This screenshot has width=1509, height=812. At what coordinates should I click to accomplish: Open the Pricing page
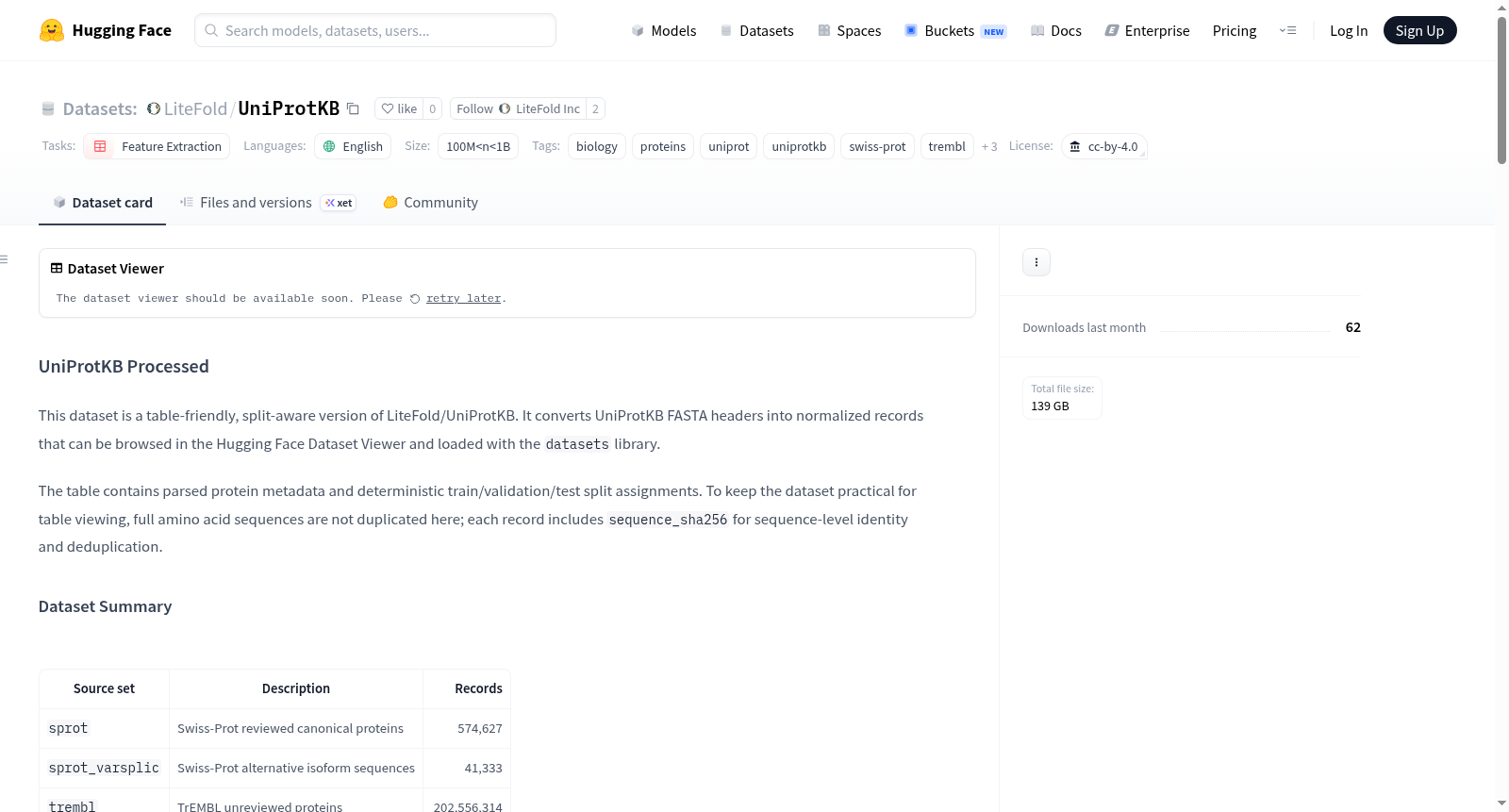1235,30
